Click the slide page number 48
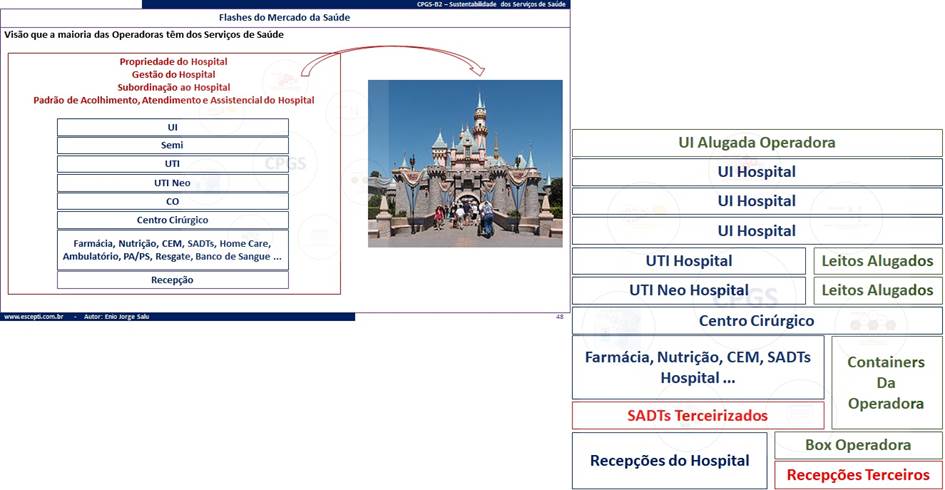The width and height of the screenshot is (945, 490). (x=560, y=316)
